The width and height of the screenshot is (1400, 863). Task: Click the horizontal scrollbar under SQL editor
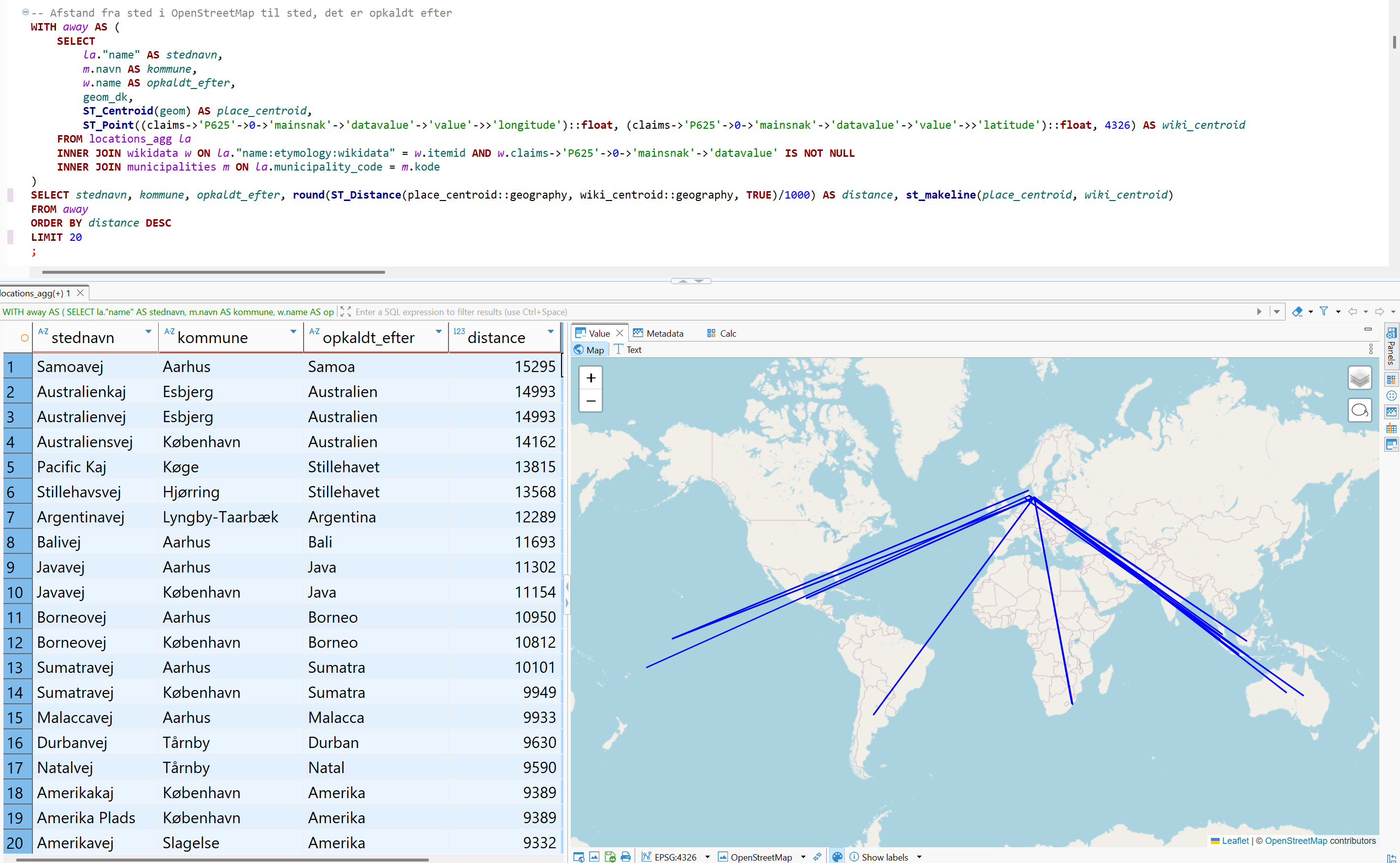(x=213, y=272)
